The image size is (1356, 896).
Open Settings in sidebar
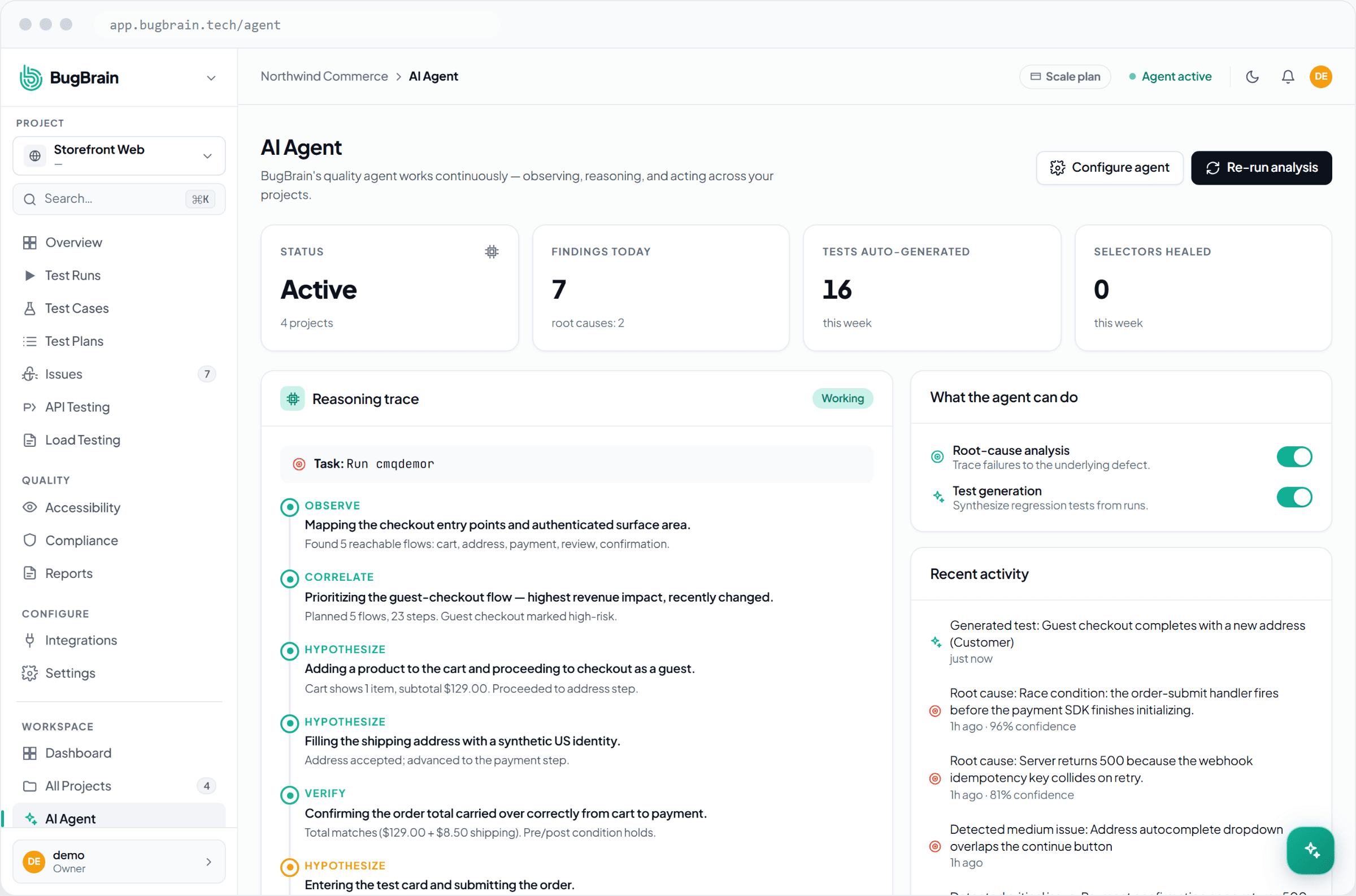pos(119,673)
